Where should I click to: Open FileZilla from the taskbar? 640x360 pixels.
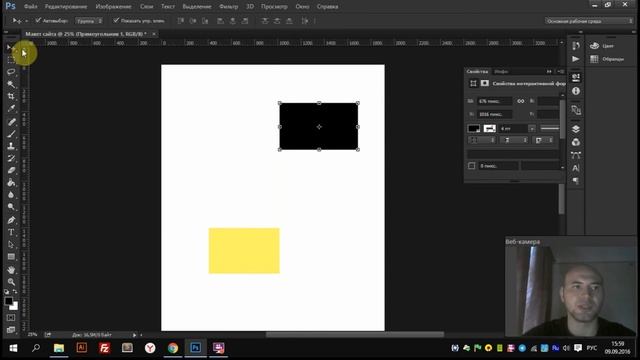tap(104, 348)
